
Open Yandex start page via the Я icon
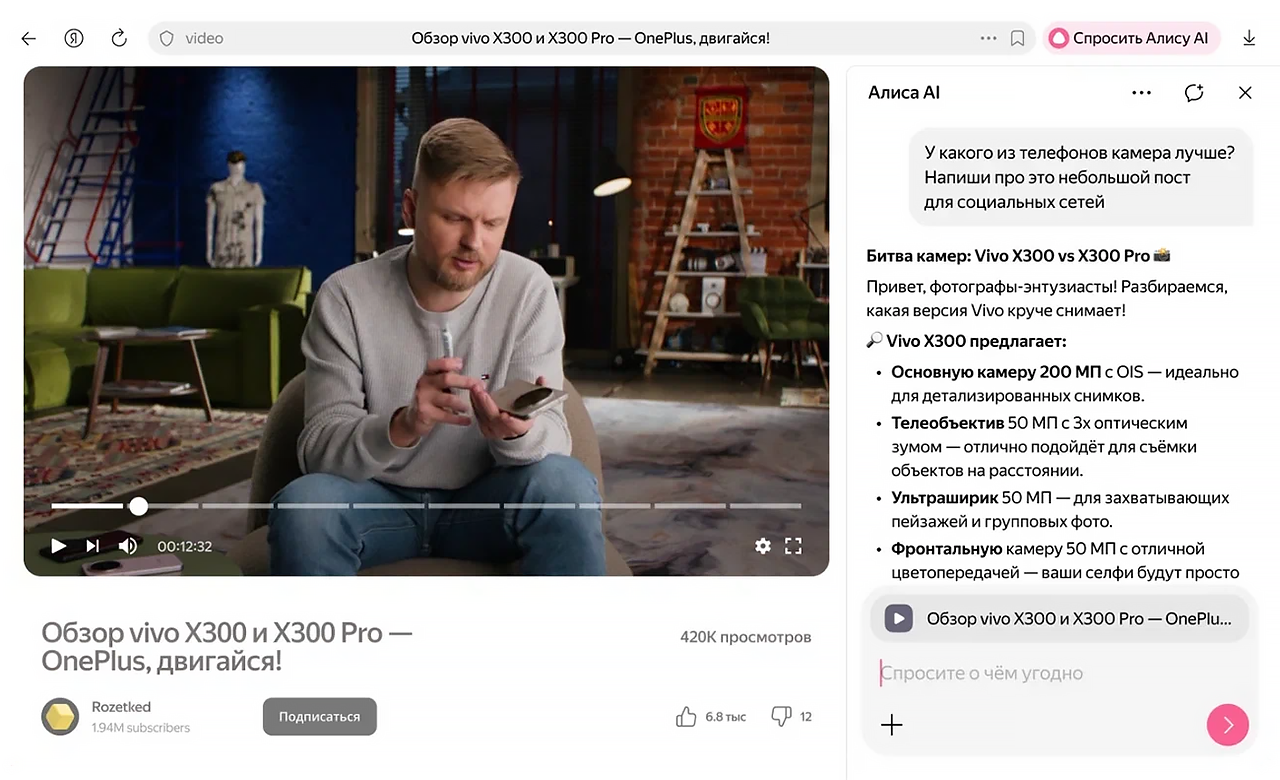[73, 38]
